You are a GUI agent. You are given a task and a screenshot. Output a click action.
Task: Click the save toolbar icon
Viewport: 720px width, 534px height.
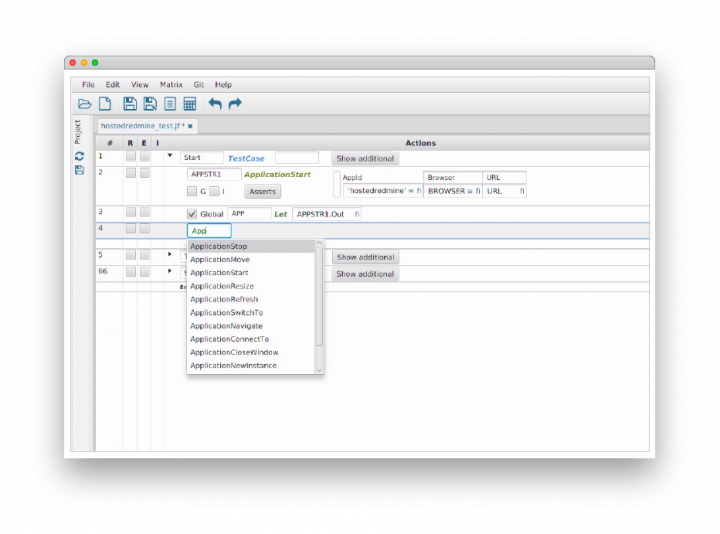(130, 104)
